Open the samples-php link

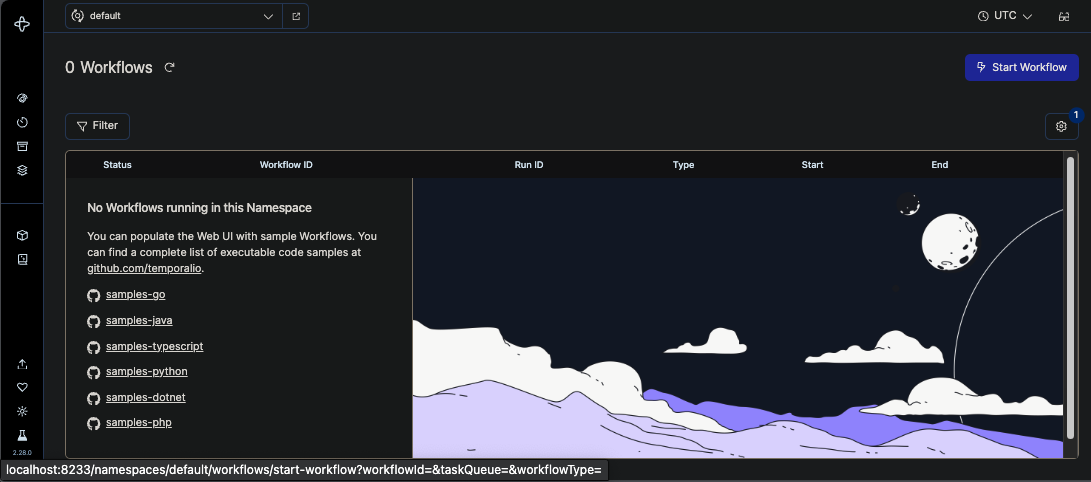tap(138, 423)
